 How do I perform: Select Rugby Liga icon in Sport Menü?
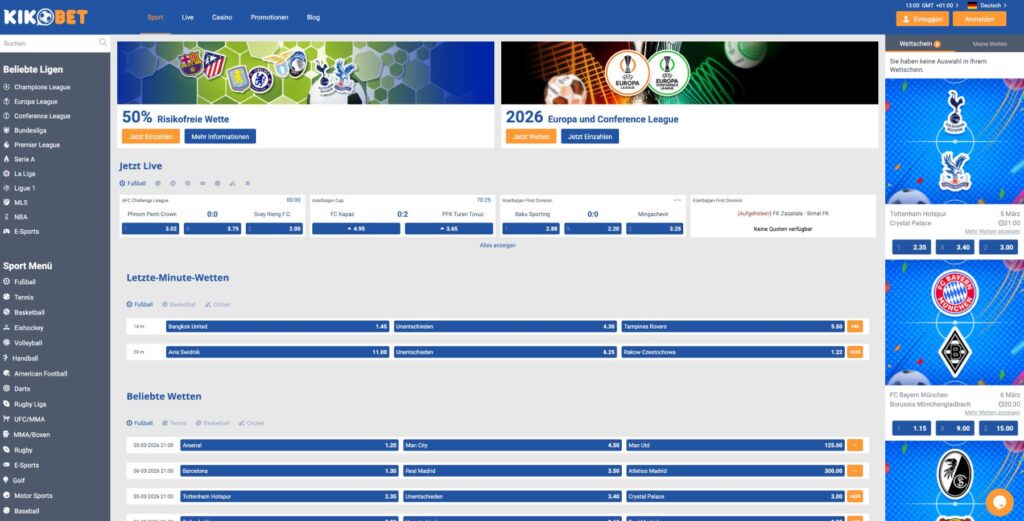pyautogui.click(x=7, y=404)
